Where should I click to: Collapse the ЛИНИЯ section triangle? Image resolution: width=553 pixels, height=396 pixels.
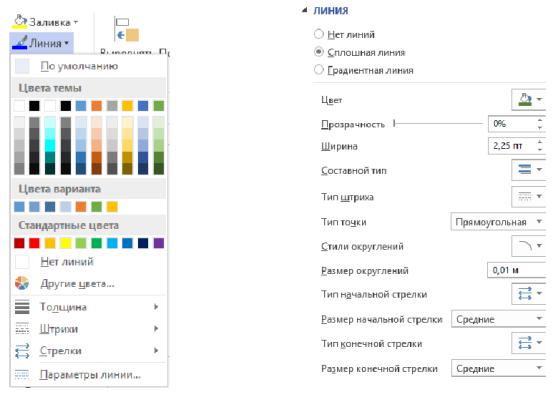tap(305, 10)
